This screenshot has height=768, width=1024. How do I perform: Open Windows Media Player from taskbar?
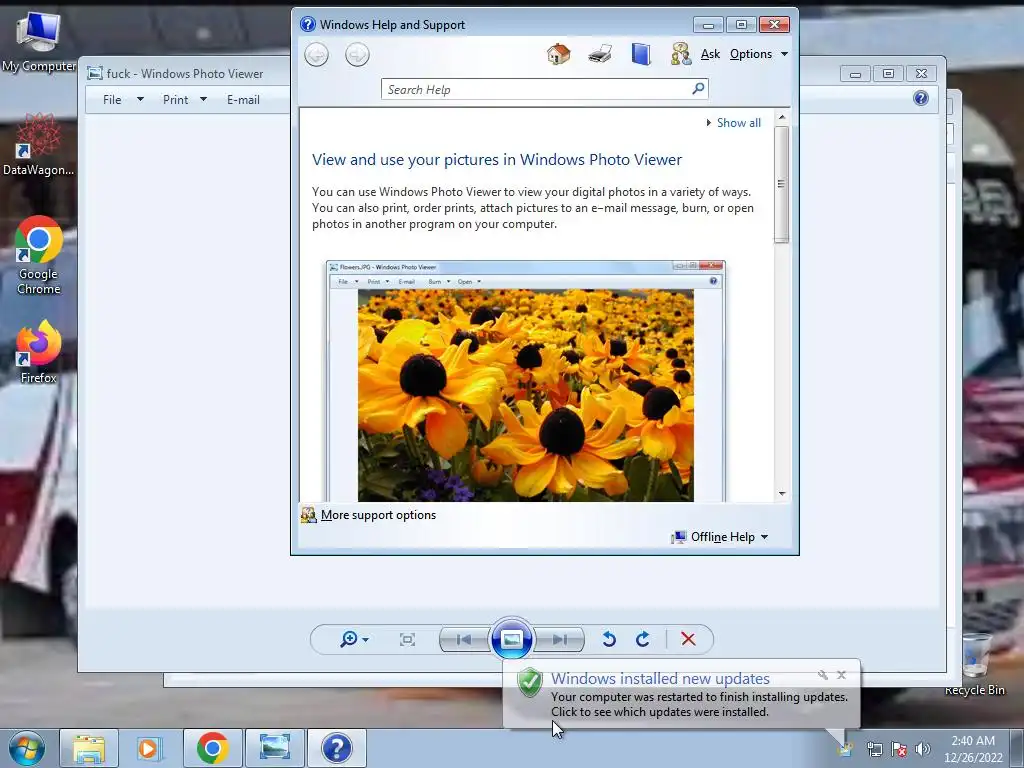[x=149, y=748]
